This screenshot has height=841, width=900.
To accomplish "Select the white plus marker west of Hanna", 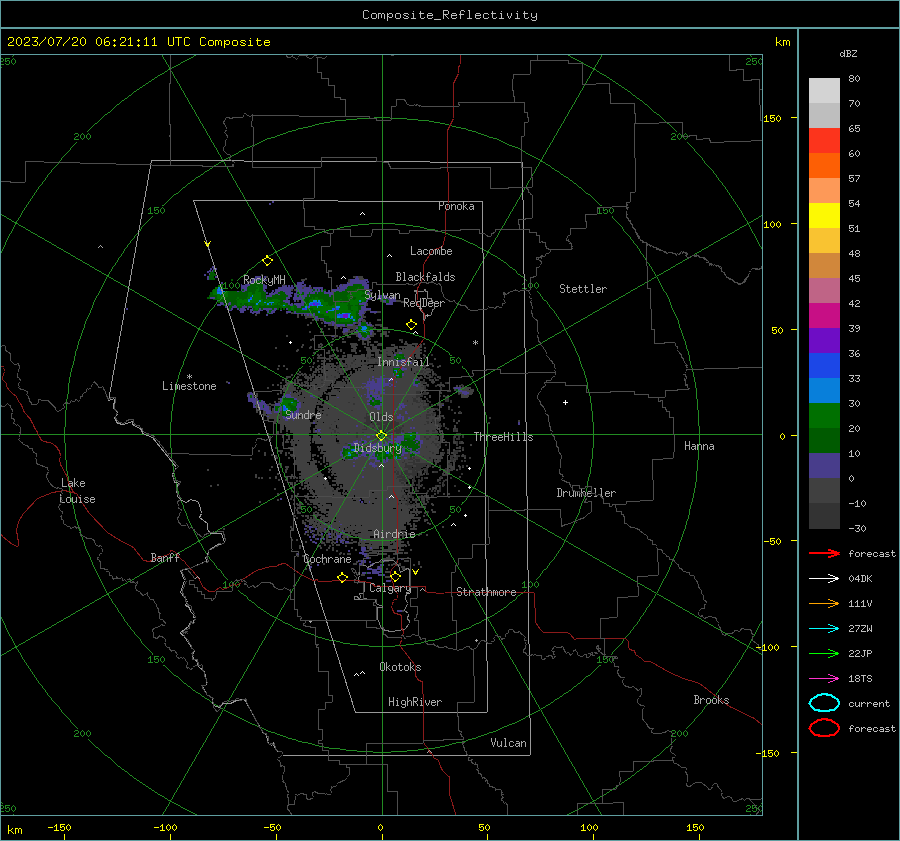I will click(565, 402).
